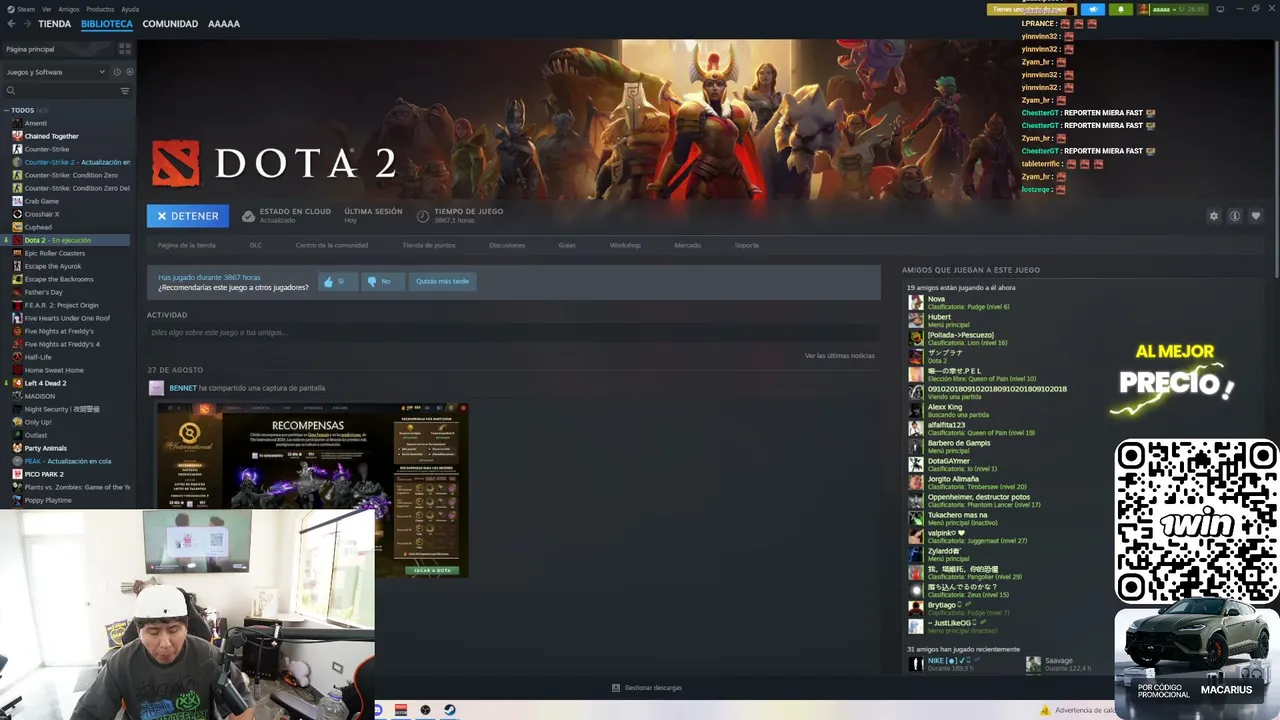Open the Ver menu
The height and width of the screenshot is (720, 1280).
[x=47, y=9]
